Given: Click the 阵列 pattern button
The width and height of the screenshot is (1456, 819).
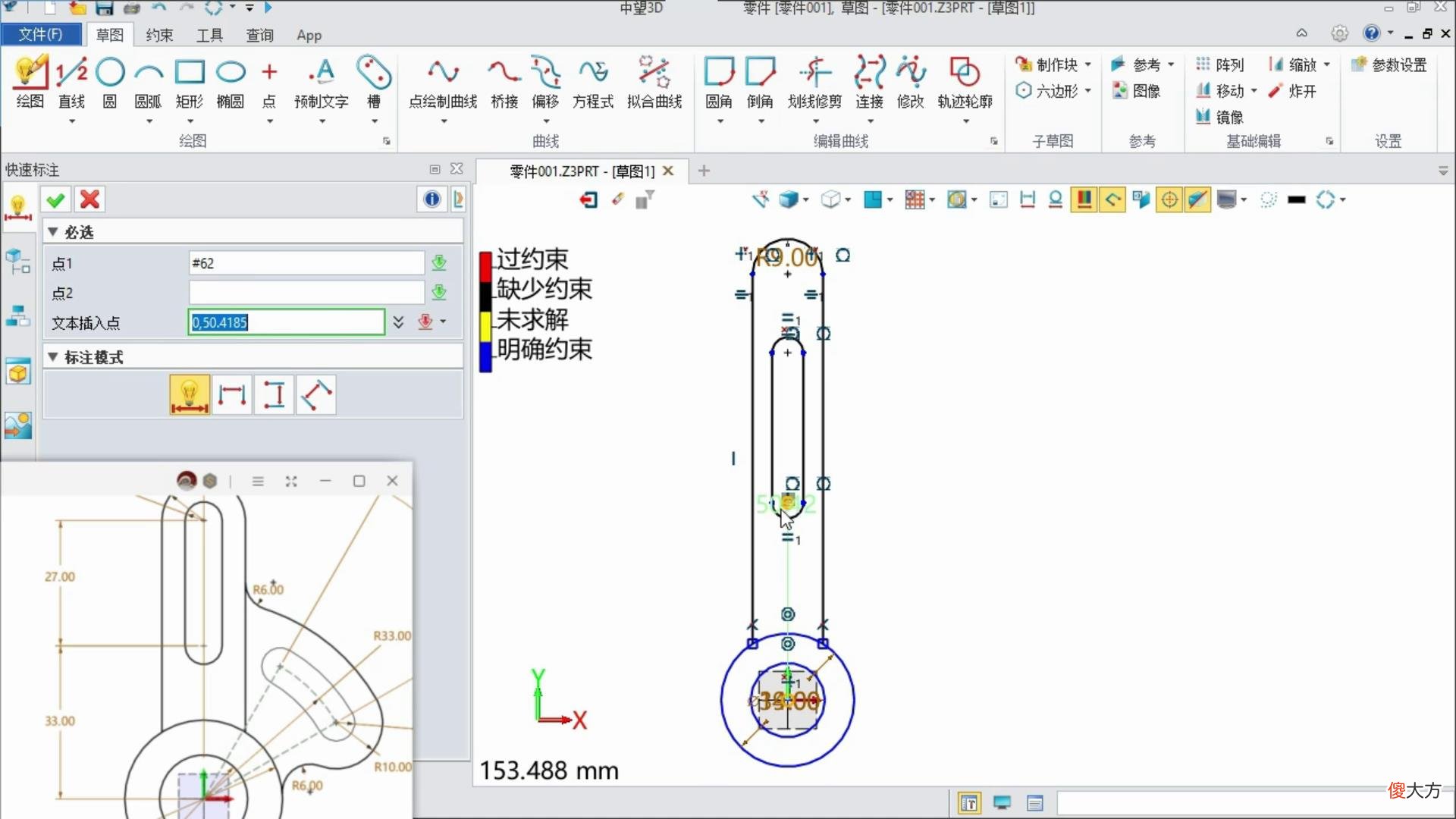Looking at the screenshot, I should point(1220,65).
